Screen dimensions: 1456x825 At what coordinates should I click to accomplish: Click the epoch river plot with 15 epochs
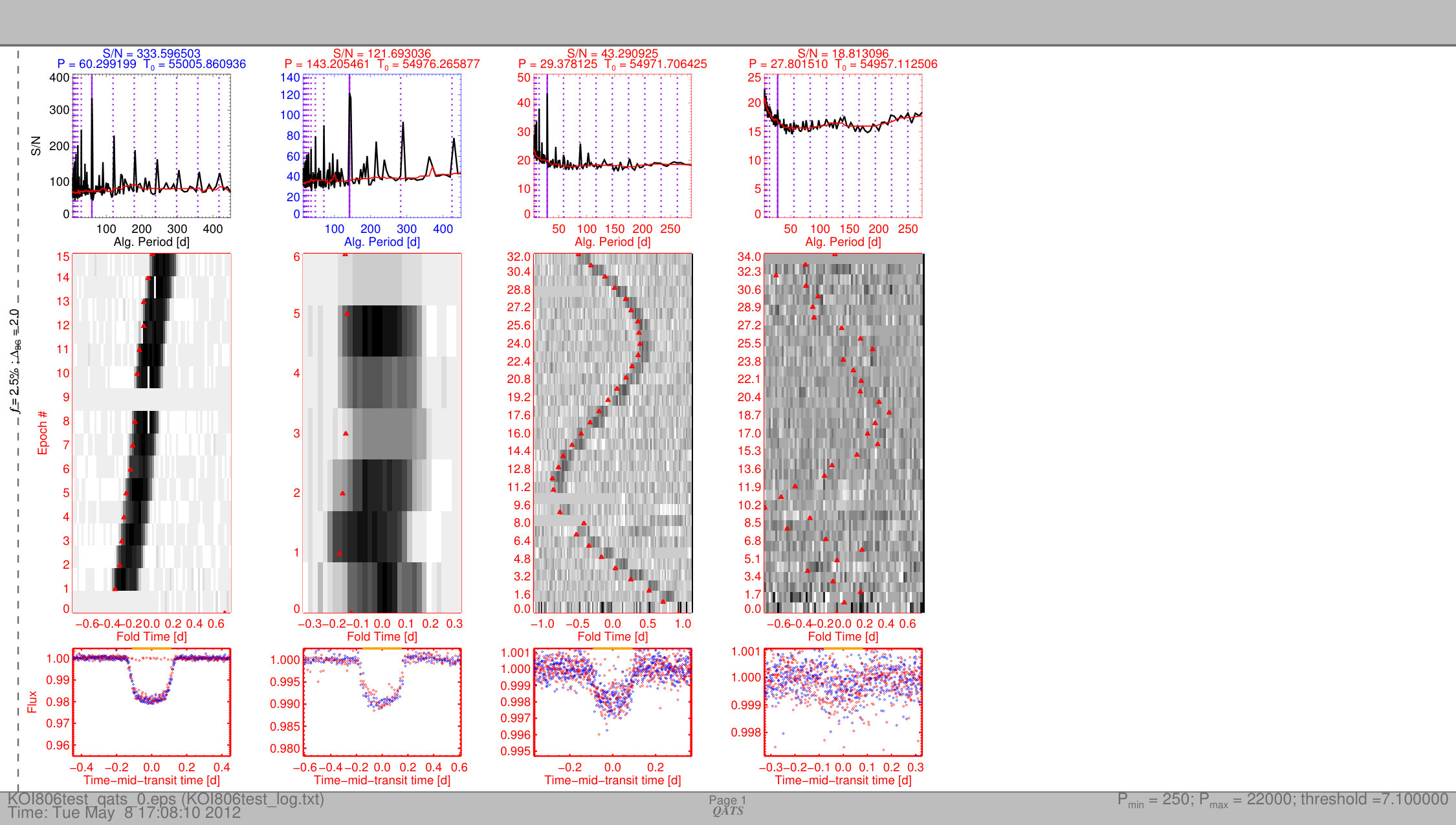[x=151, y=433]
